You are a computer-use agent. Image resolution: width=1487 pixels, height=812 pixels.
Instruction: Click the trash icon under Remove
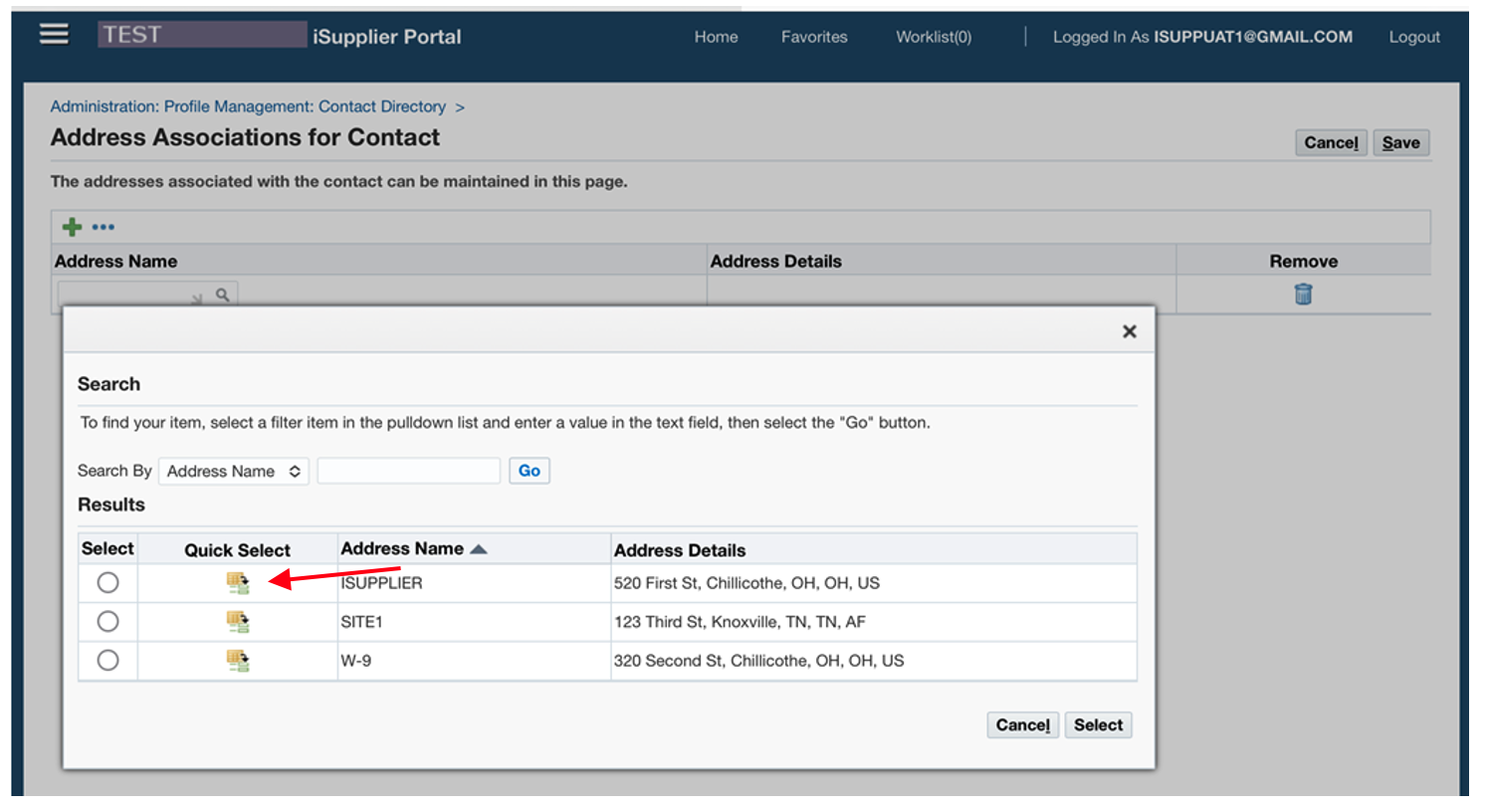point(1303,294)
